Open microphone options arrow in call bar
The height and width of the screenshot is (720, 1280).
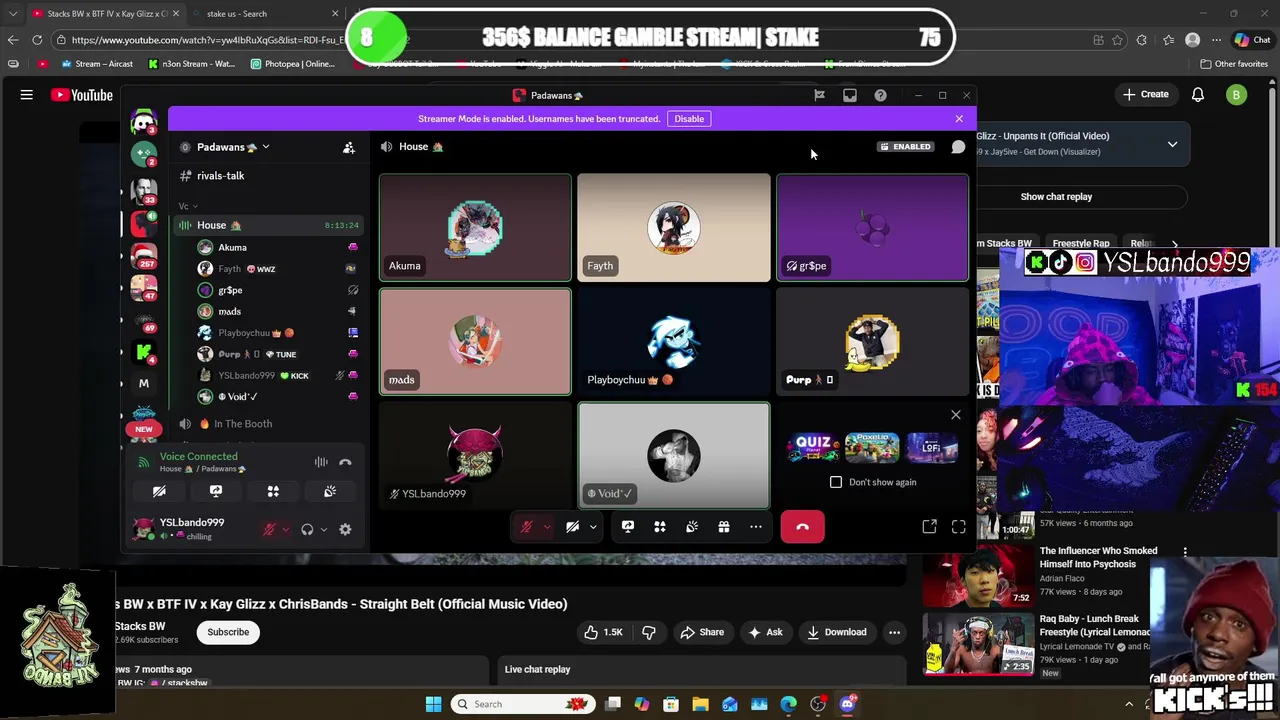(546, 527)
